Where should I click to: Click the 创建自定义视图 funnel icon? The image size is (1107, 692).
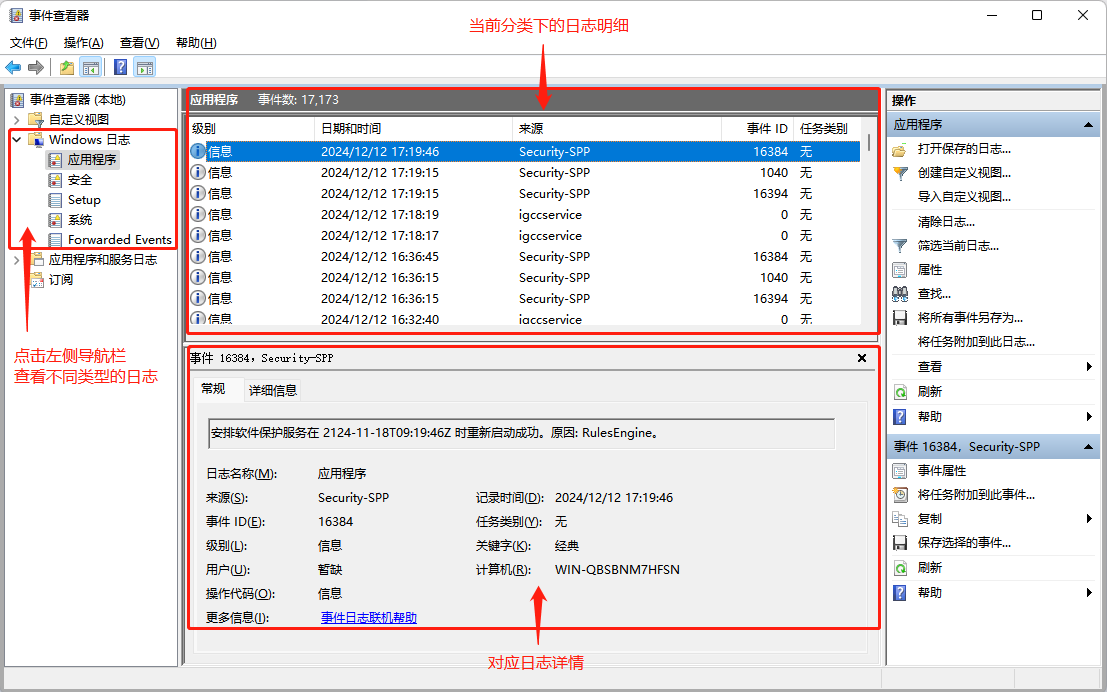point(899,173)
